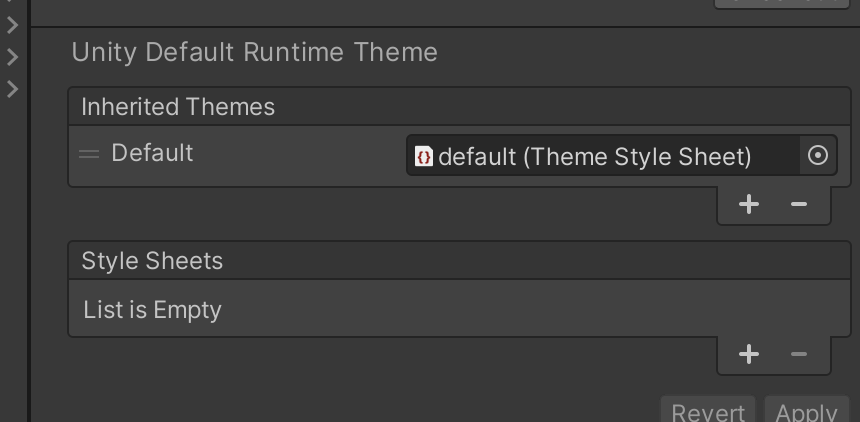Grab the drag handle beside Default entry
This screenshot has height=422, width=860.
point(89,154)
